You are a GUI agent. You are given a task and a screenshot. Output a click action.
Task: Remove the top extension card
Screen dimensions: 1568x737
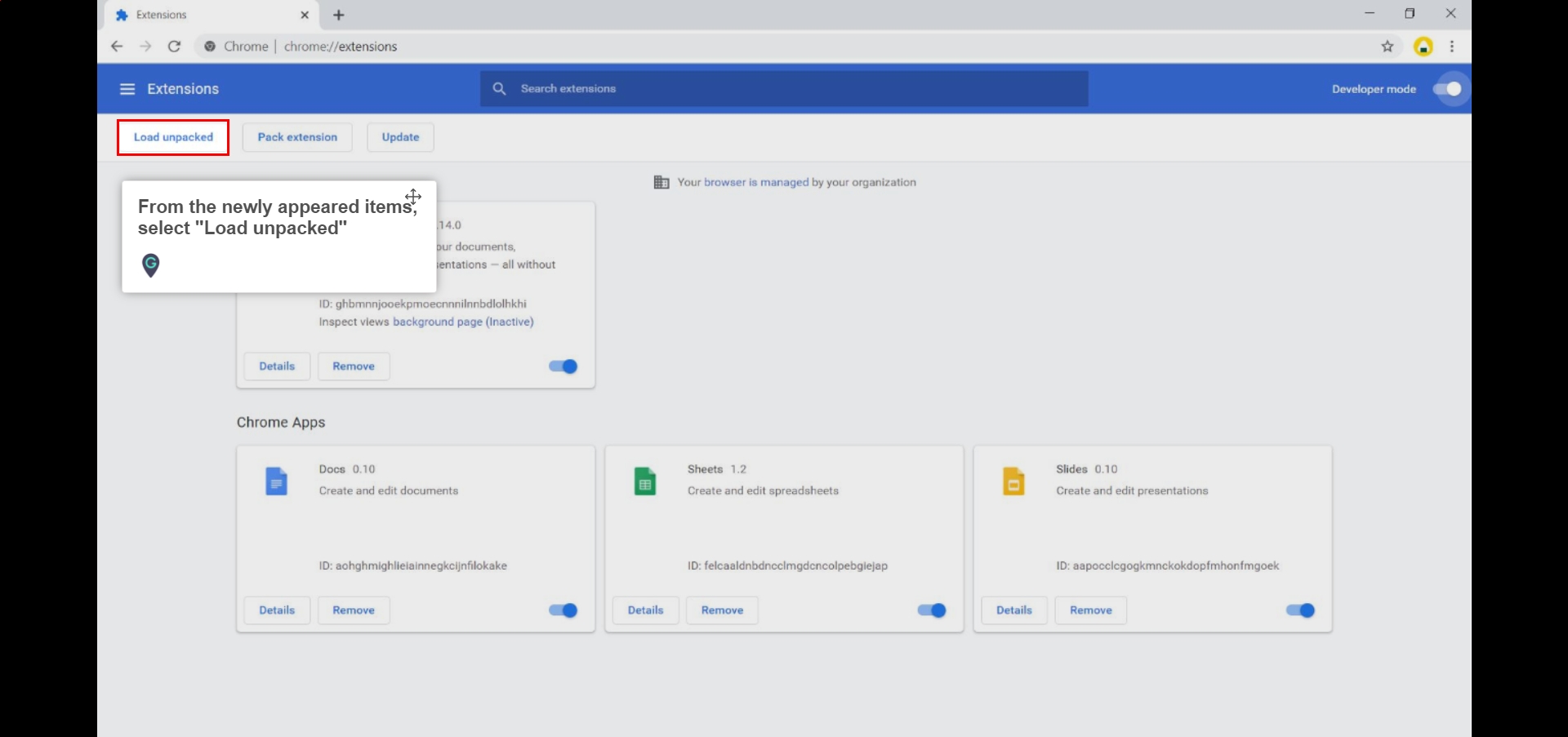pos(354,366)
